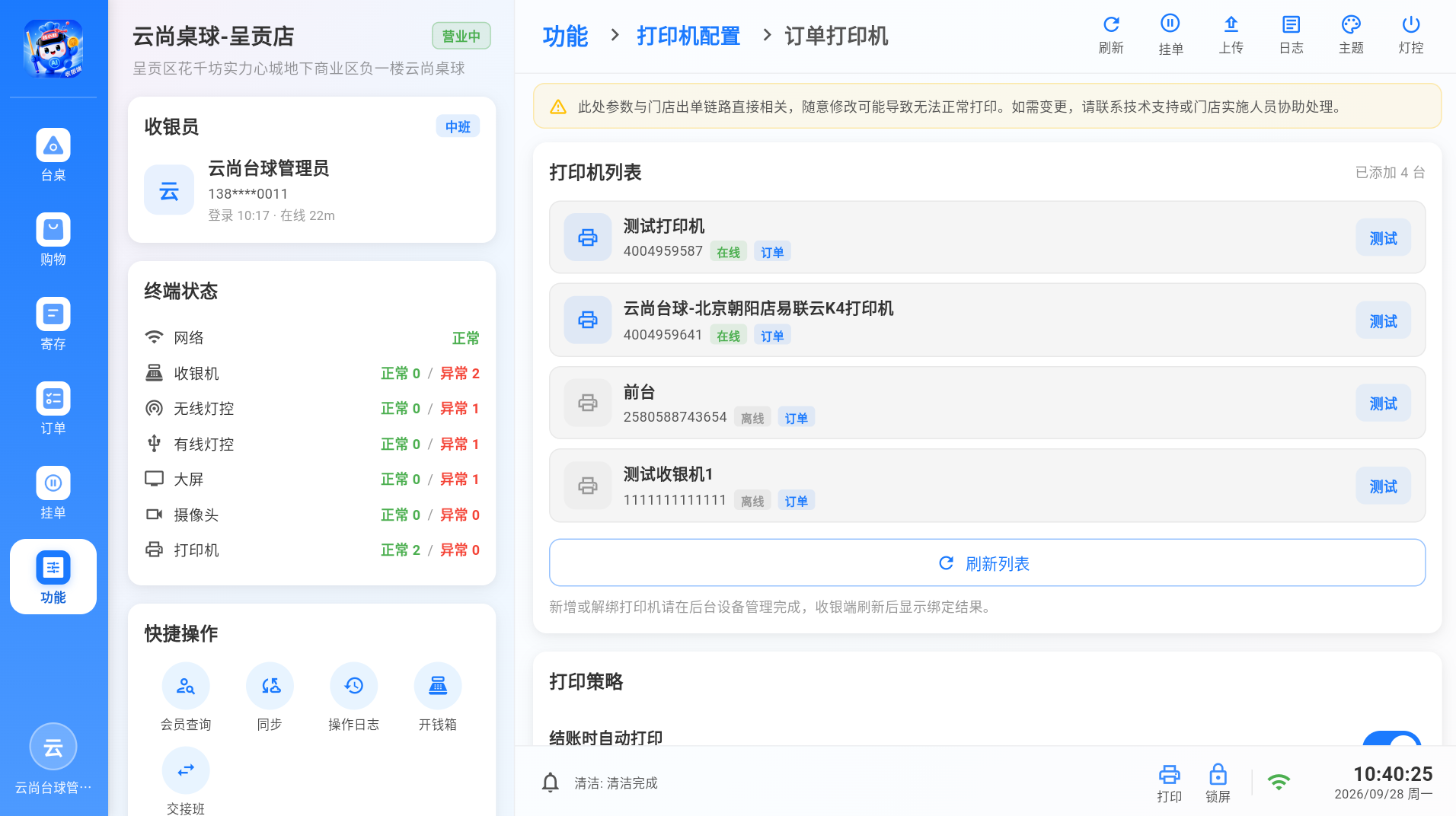The width and height of the screenshot is (1456, 816).
Task: Click the notification bell icon
Action: pos(551,783)
